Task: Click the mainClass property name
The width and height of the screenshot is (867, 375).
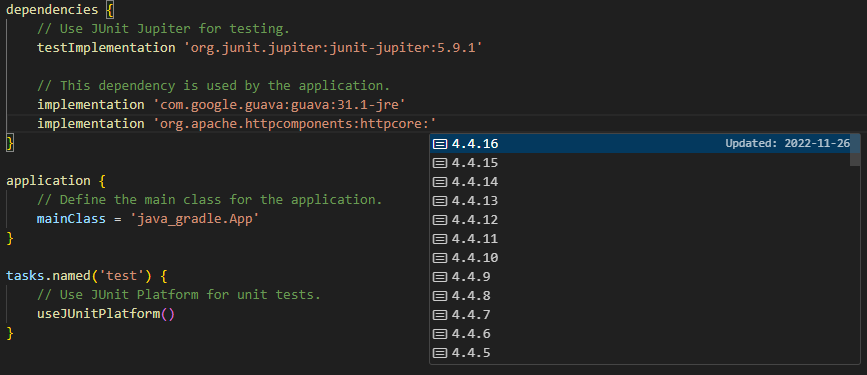Action: pos(71,218)
